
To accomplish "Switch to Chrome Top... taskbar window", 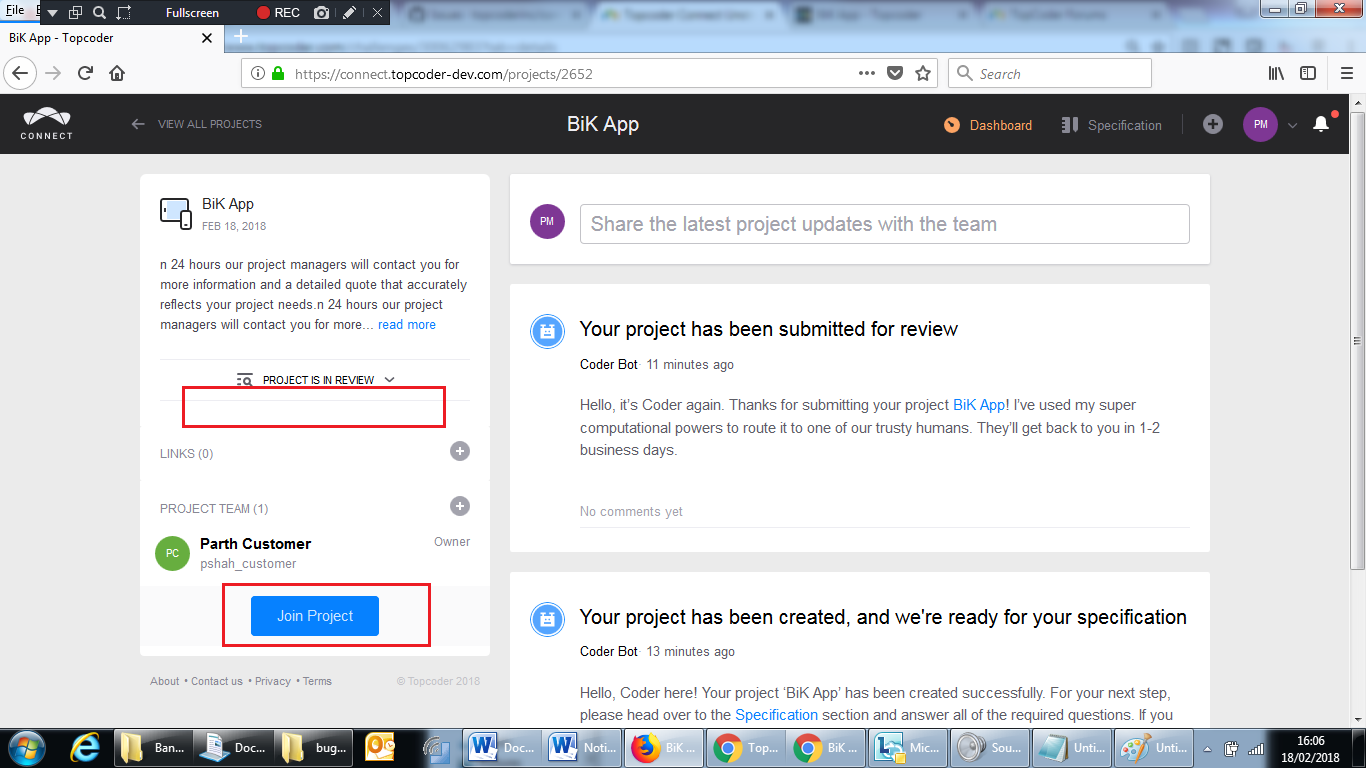I will coord(745,747).
